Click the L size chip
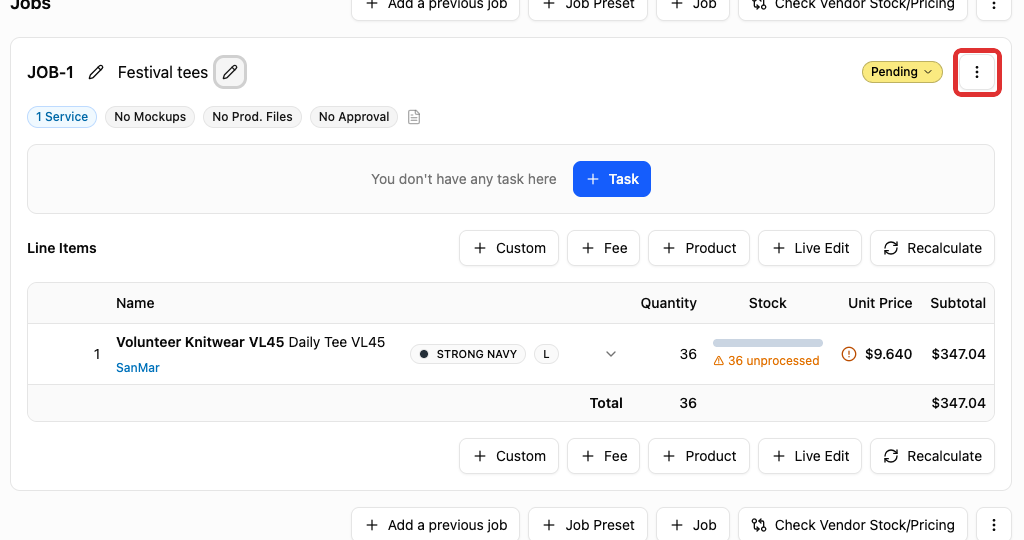 (546, 354)
